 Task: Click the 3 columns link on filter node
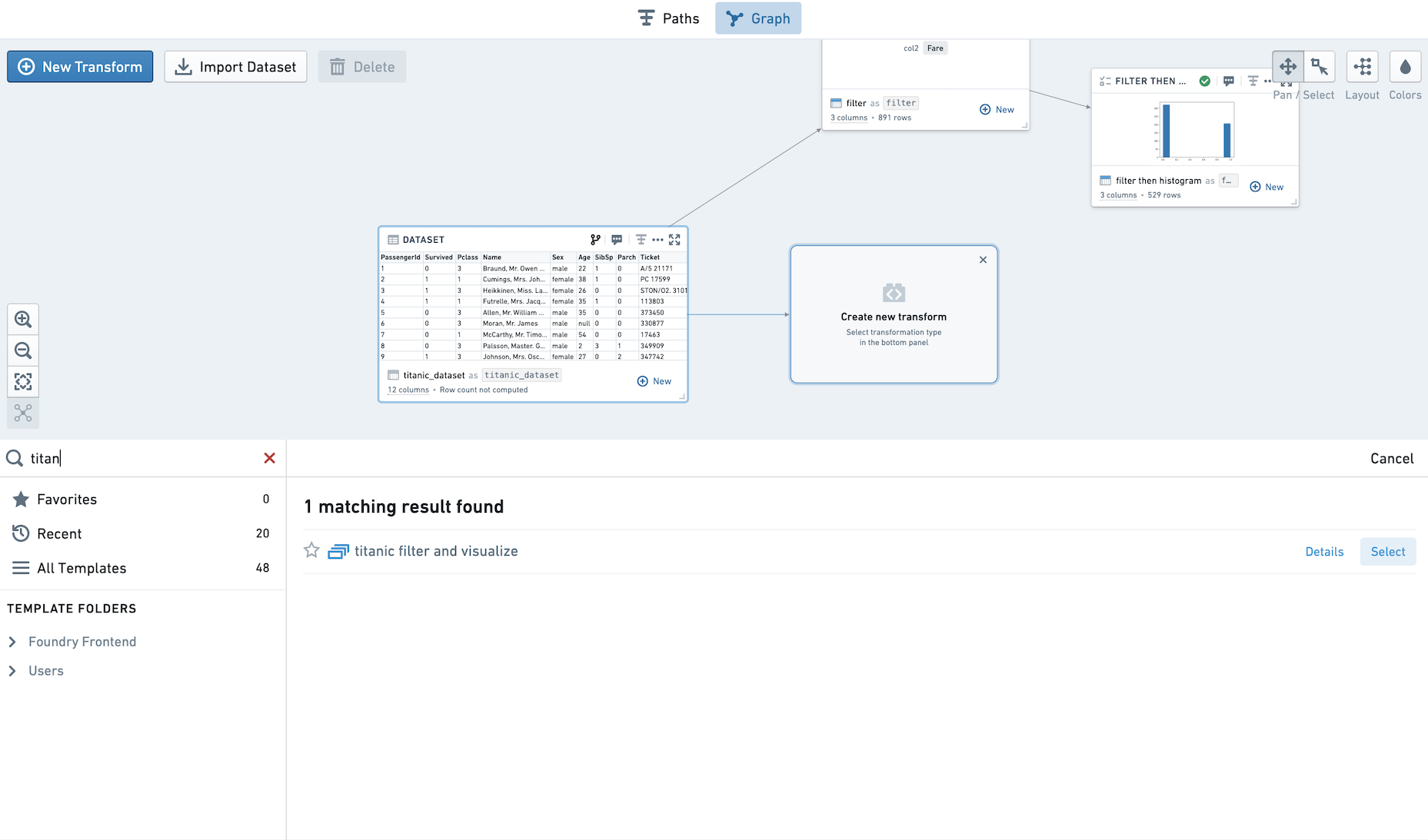click(849, 118)
